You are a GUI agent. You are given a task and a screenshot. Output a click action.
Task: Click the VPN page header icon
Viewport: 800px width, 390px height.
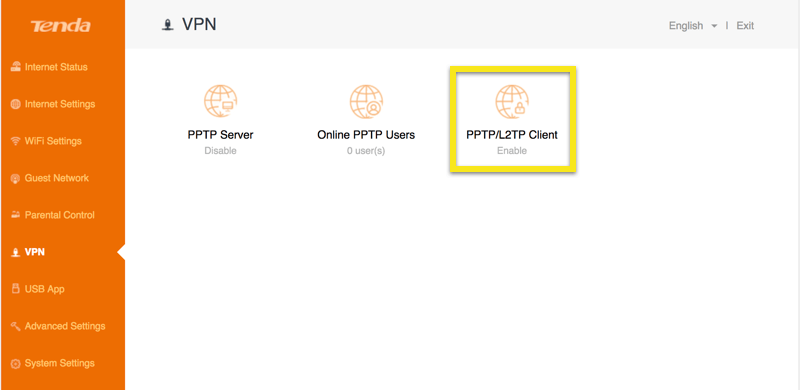click(x=166, y=25)
